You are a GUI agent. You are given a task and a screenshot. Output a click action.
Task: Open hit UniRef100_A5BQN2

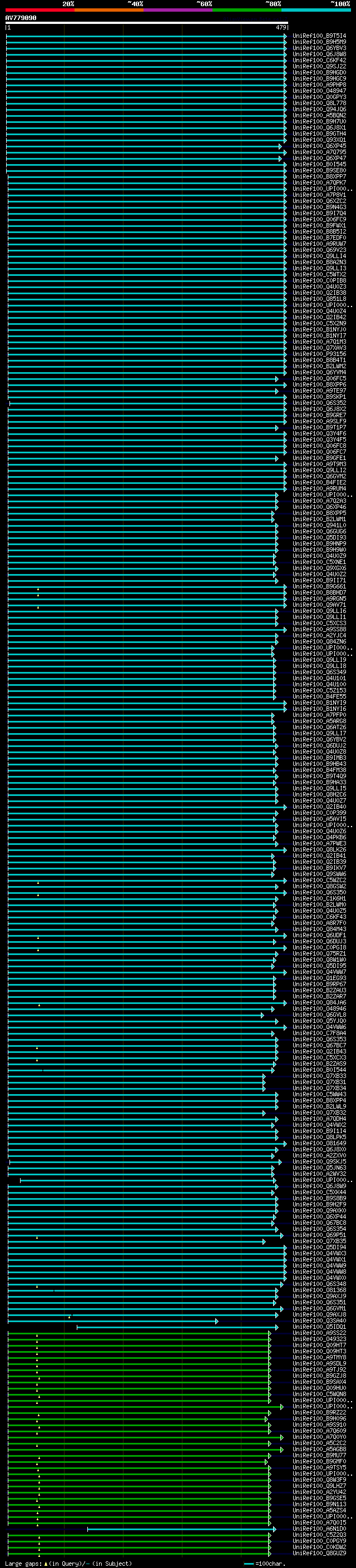tap(319, 116)
